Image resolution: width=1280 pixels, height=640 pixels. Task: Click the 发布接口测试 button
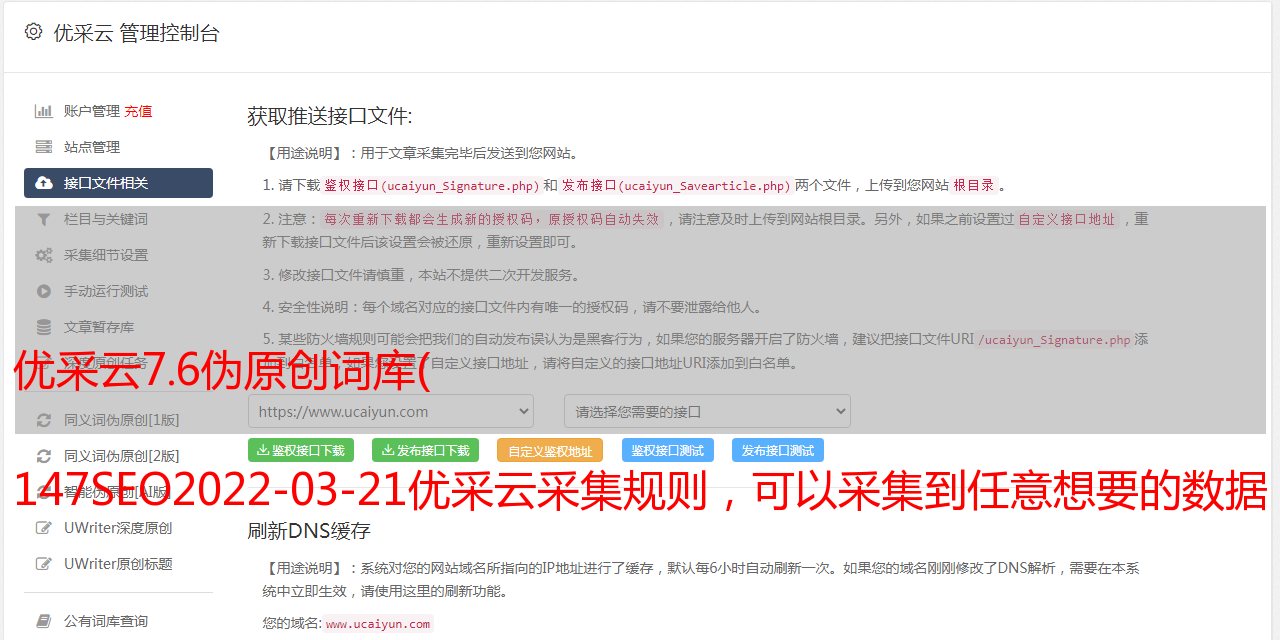[778, 450]
